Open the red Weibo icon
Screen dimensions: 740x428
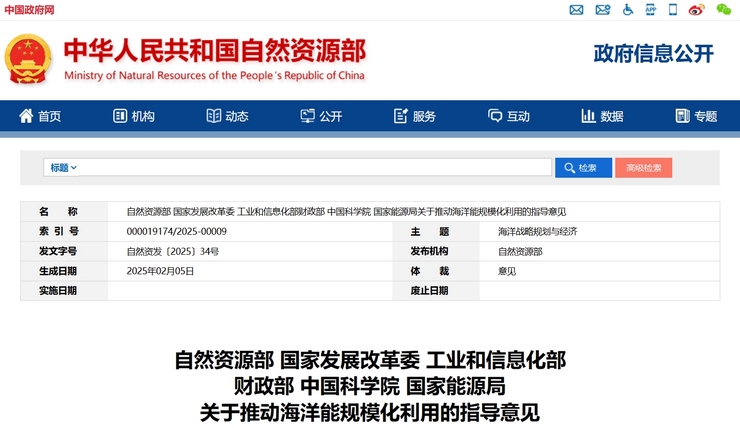696,9
